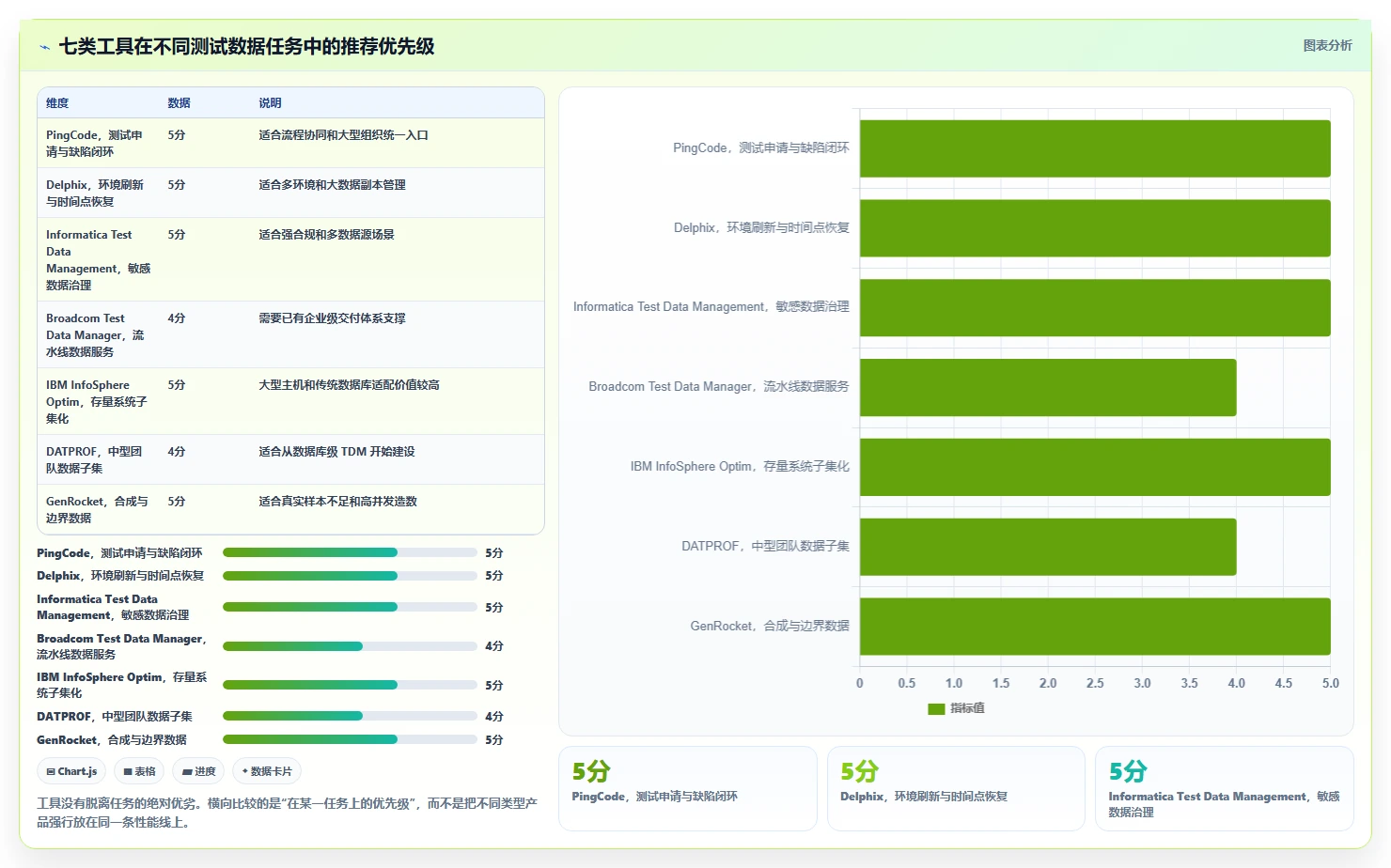The image size is (1391, 868).
Task: Click the Delphix 5分 data card
Action: 956,788
